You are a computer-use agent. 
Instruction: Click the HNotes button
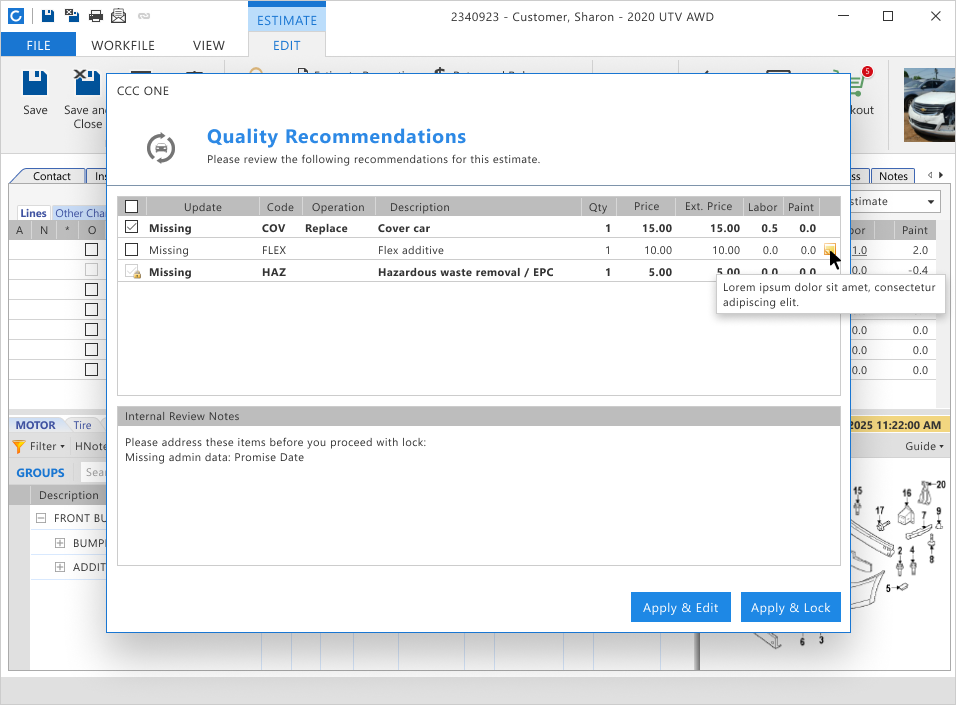(x=90, y=446)
